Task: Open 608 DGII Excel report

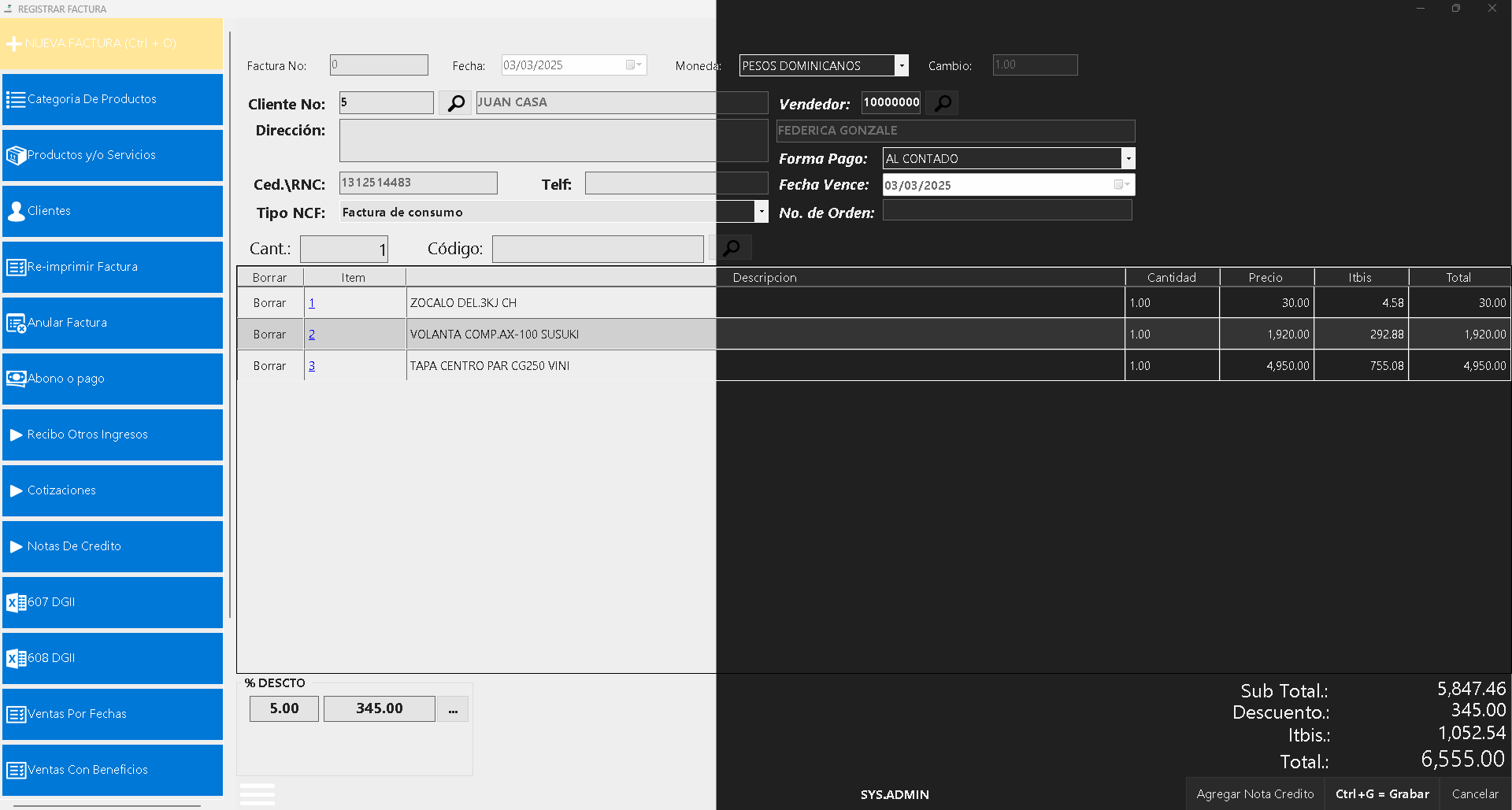Action: click(113, 658)
